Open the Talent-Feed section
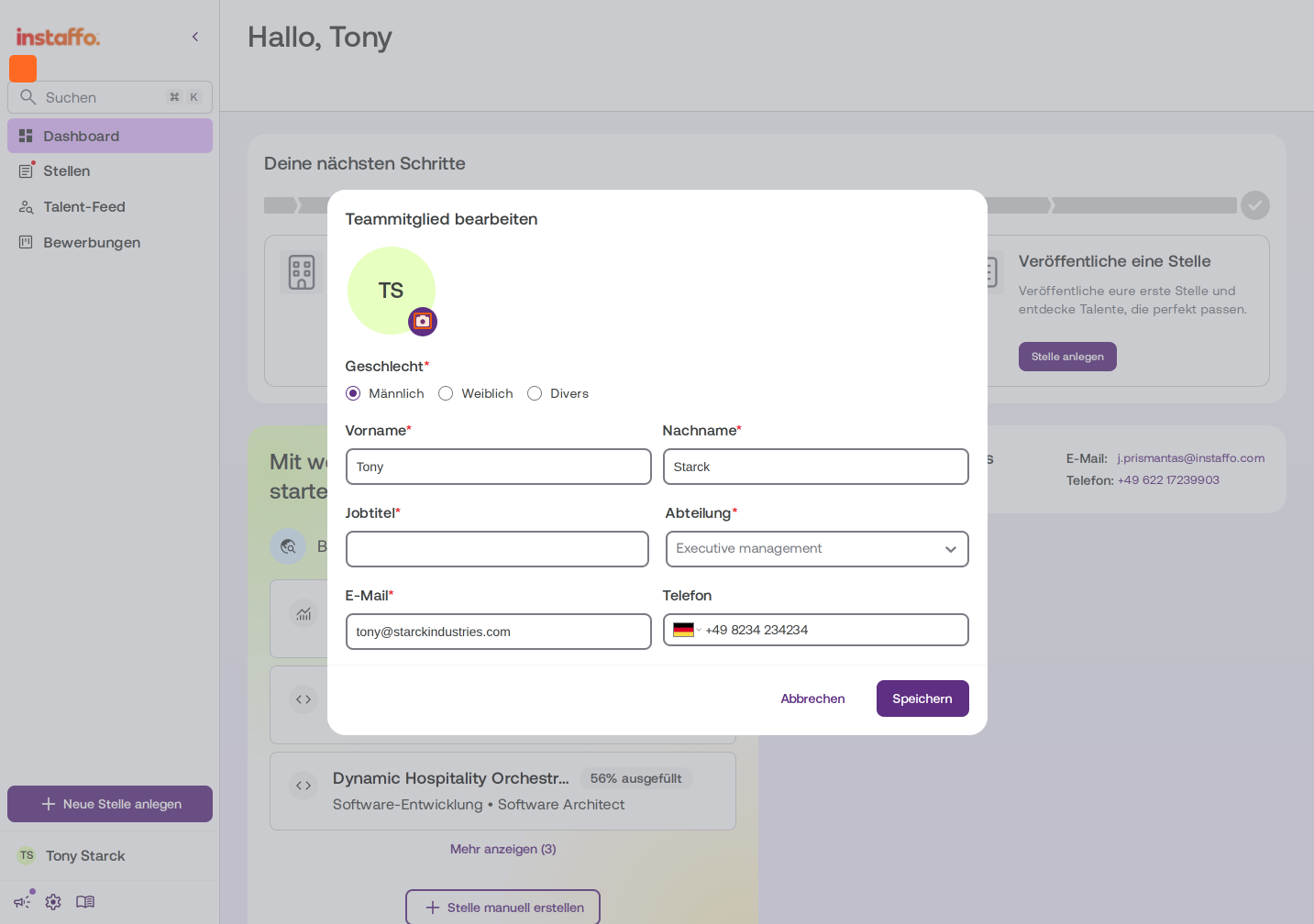Viewport: 1314px width, 924px height. click(110, 207)
